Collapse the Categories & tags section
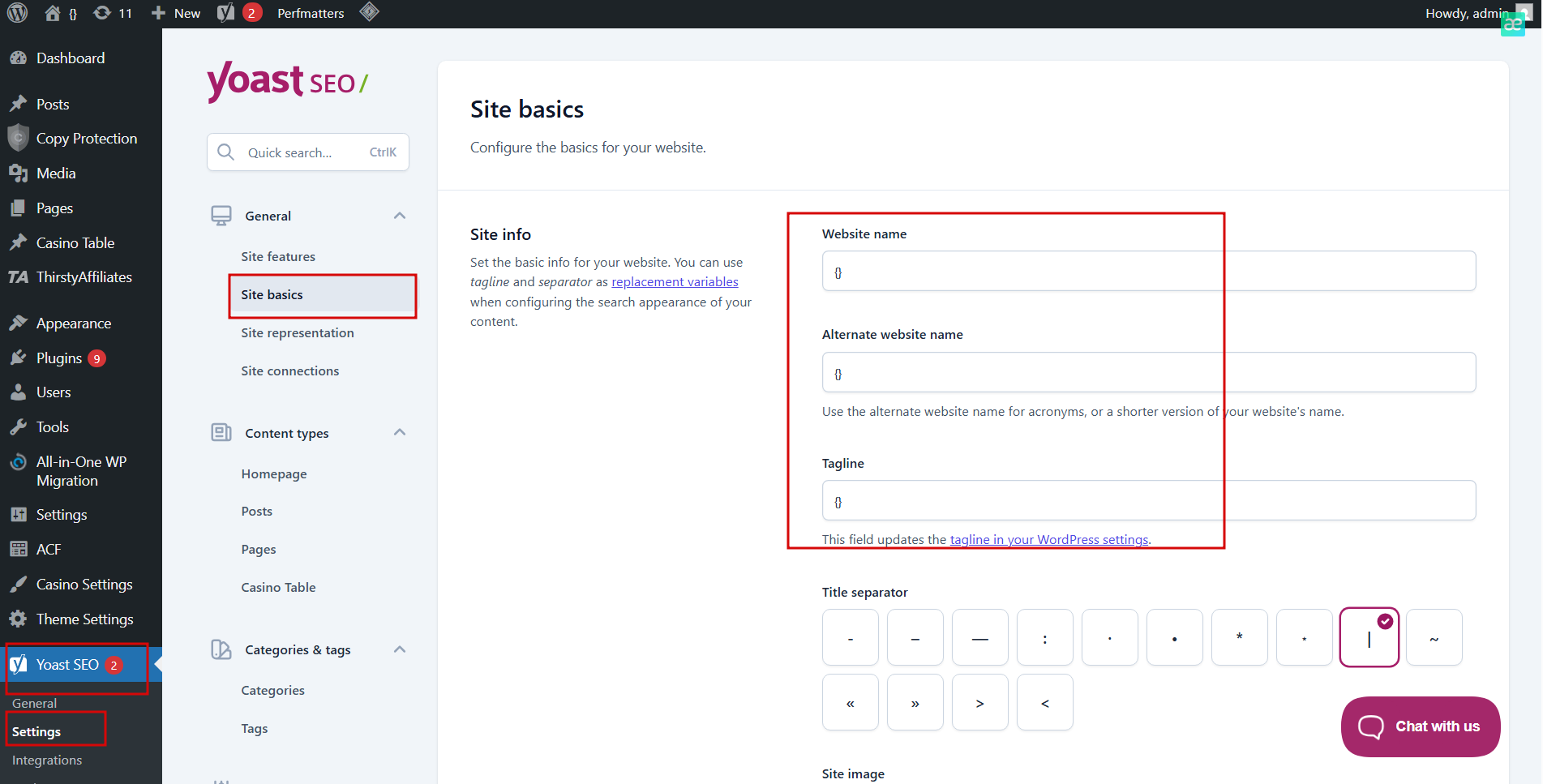This screenshot has width=1543, height=784. pos(400,649)
